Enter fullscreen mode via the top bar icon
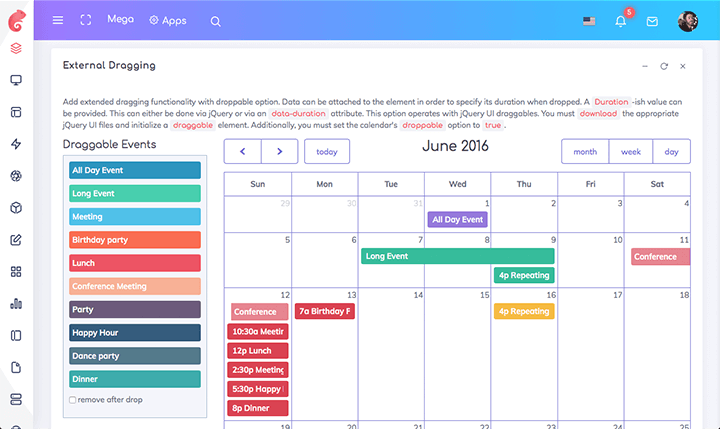This screenshot has height=429, width=720. point(86,20)
